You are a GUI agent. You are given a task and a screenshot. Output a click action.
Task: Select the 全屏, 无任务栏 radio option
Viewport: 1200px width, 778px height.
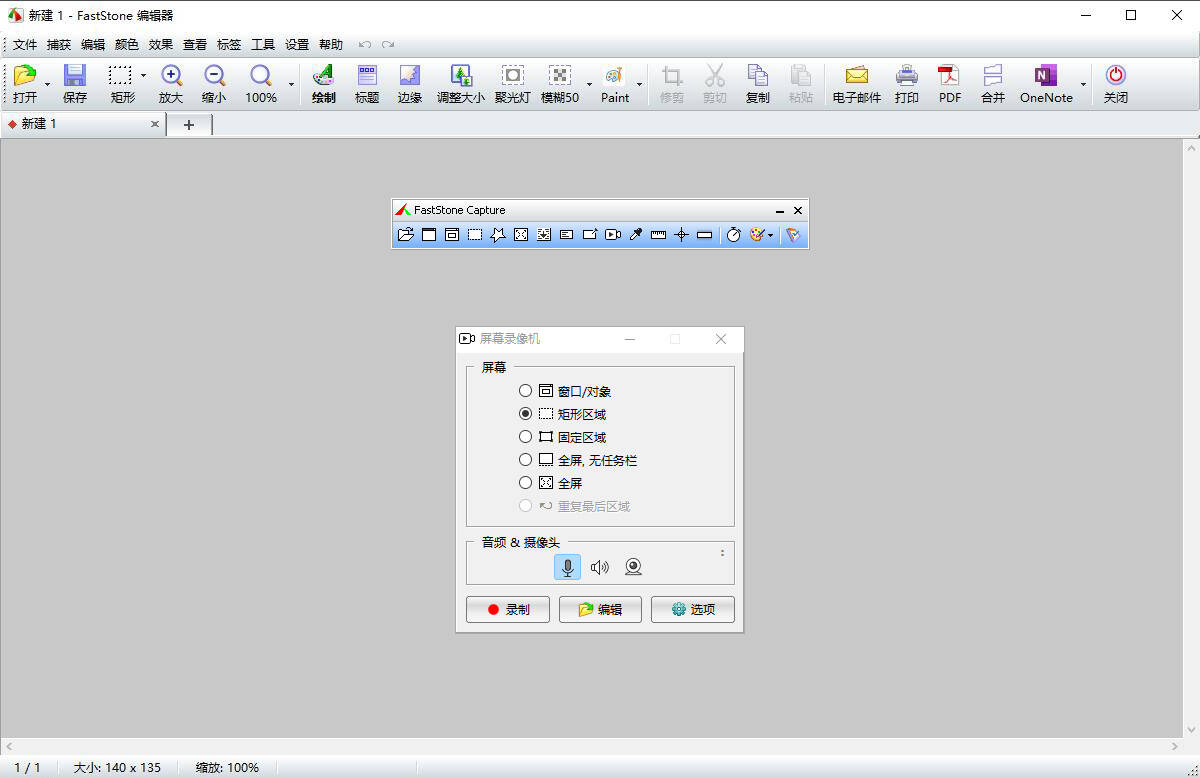tap(525, 460)
